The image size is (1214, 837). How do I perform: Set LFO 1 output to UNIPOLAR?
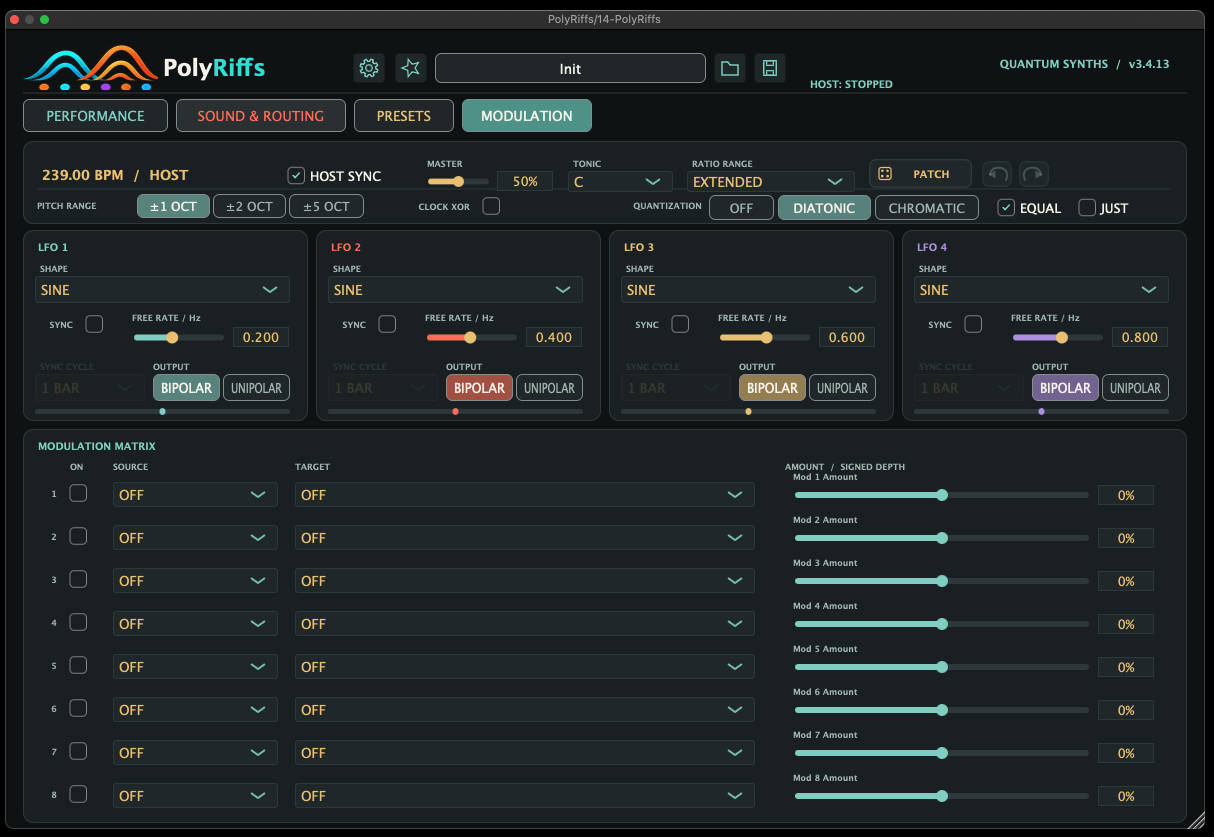point(256,388)
